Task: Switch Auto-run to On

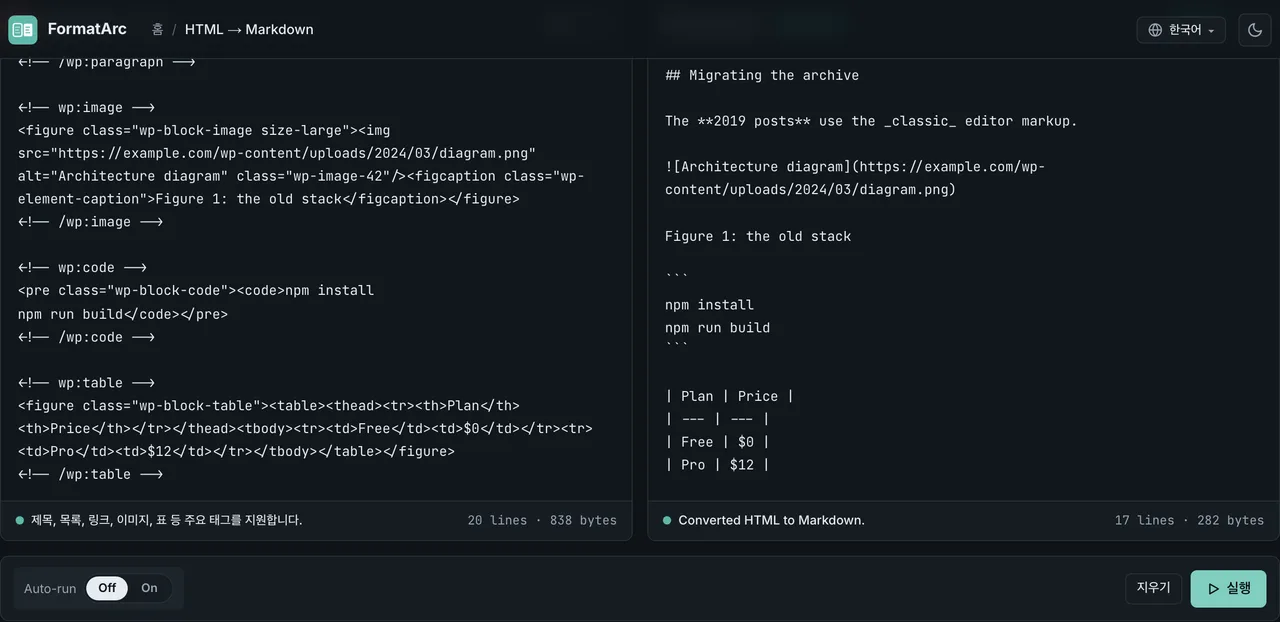Action: click(x=149, y=588)
